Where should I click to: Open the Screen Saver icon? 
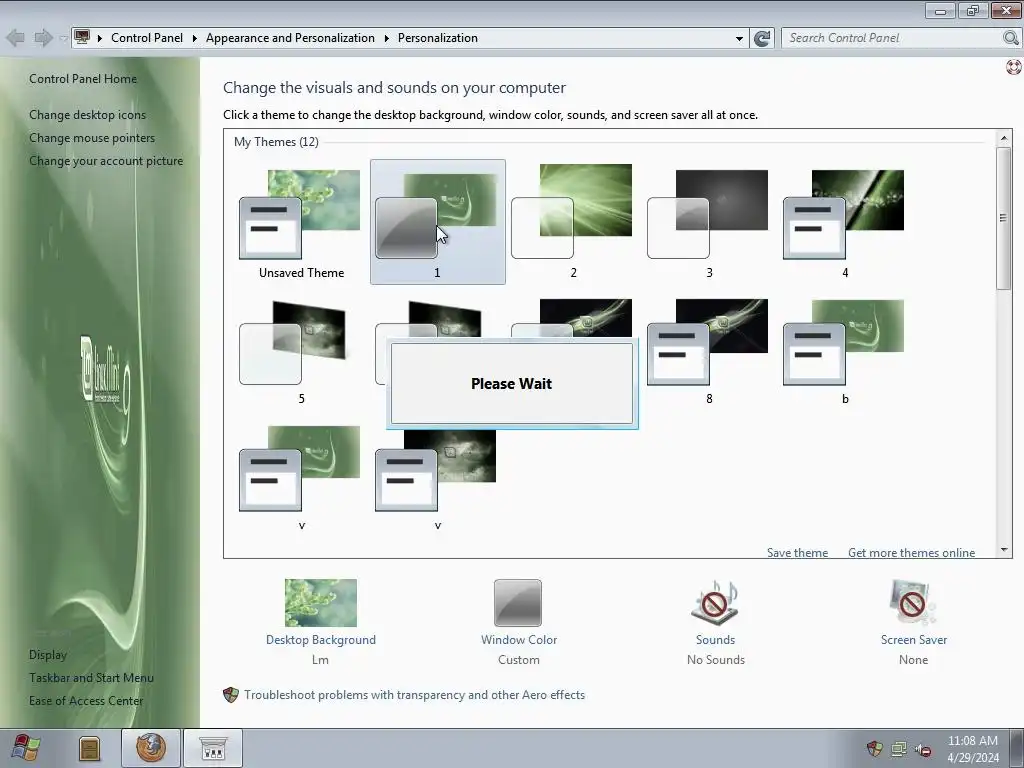point(912,603)
